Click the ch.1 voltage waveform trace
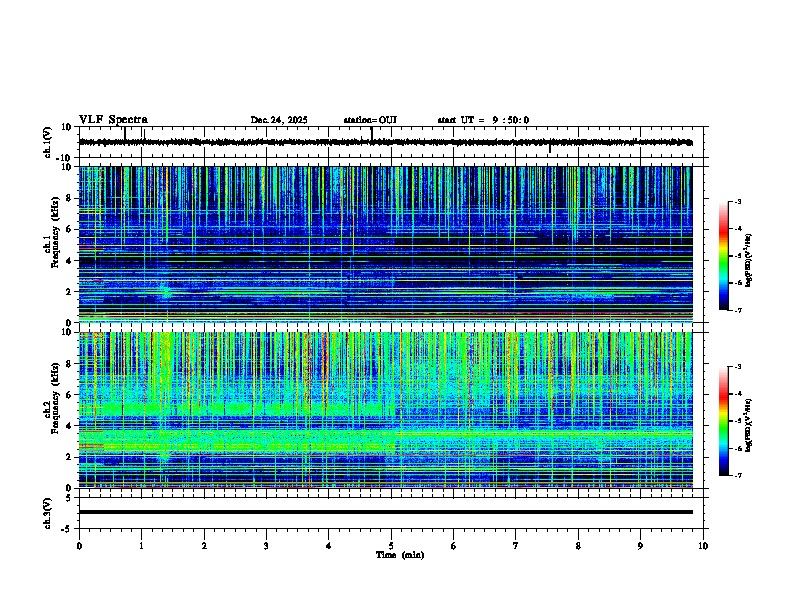Viewport: 792px width, 612px height. [x=385, y=142]
